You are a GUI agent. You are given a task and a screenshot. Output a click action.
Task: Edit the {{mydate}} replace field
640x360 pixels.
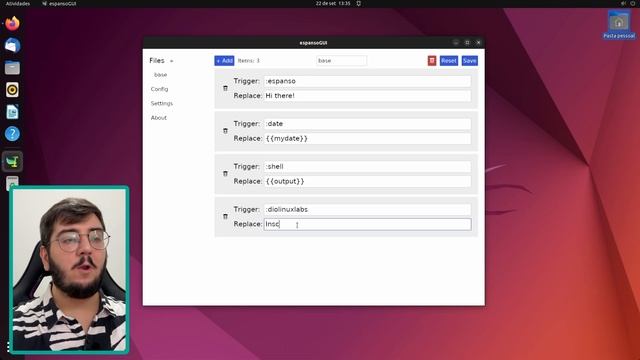click(x=367, y=139)
